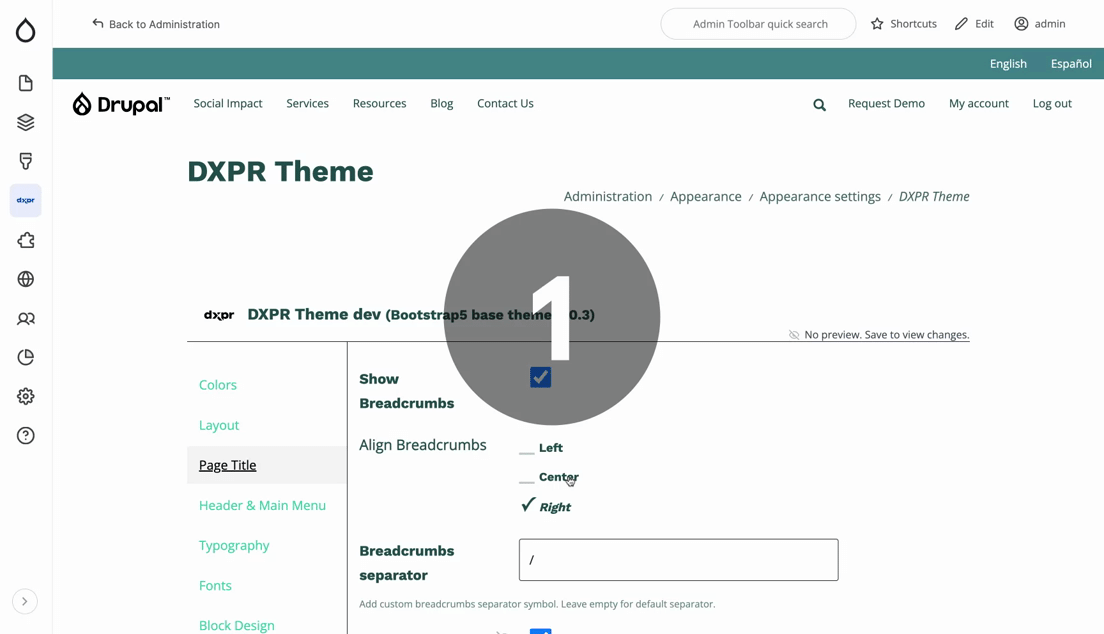Open the Help question mark icon

26,436
